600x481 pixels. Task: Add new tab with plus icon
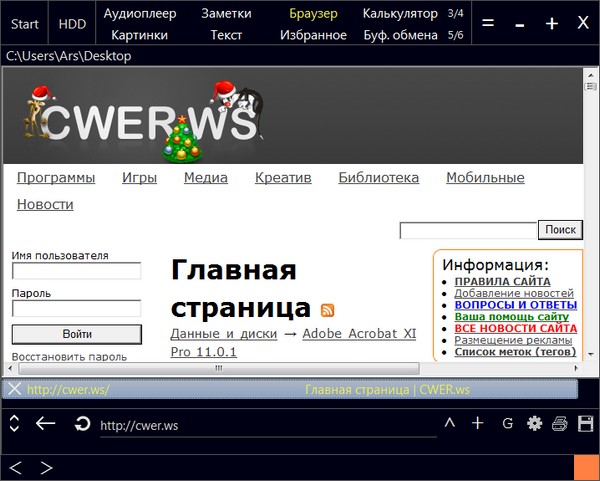pos(478,423)
